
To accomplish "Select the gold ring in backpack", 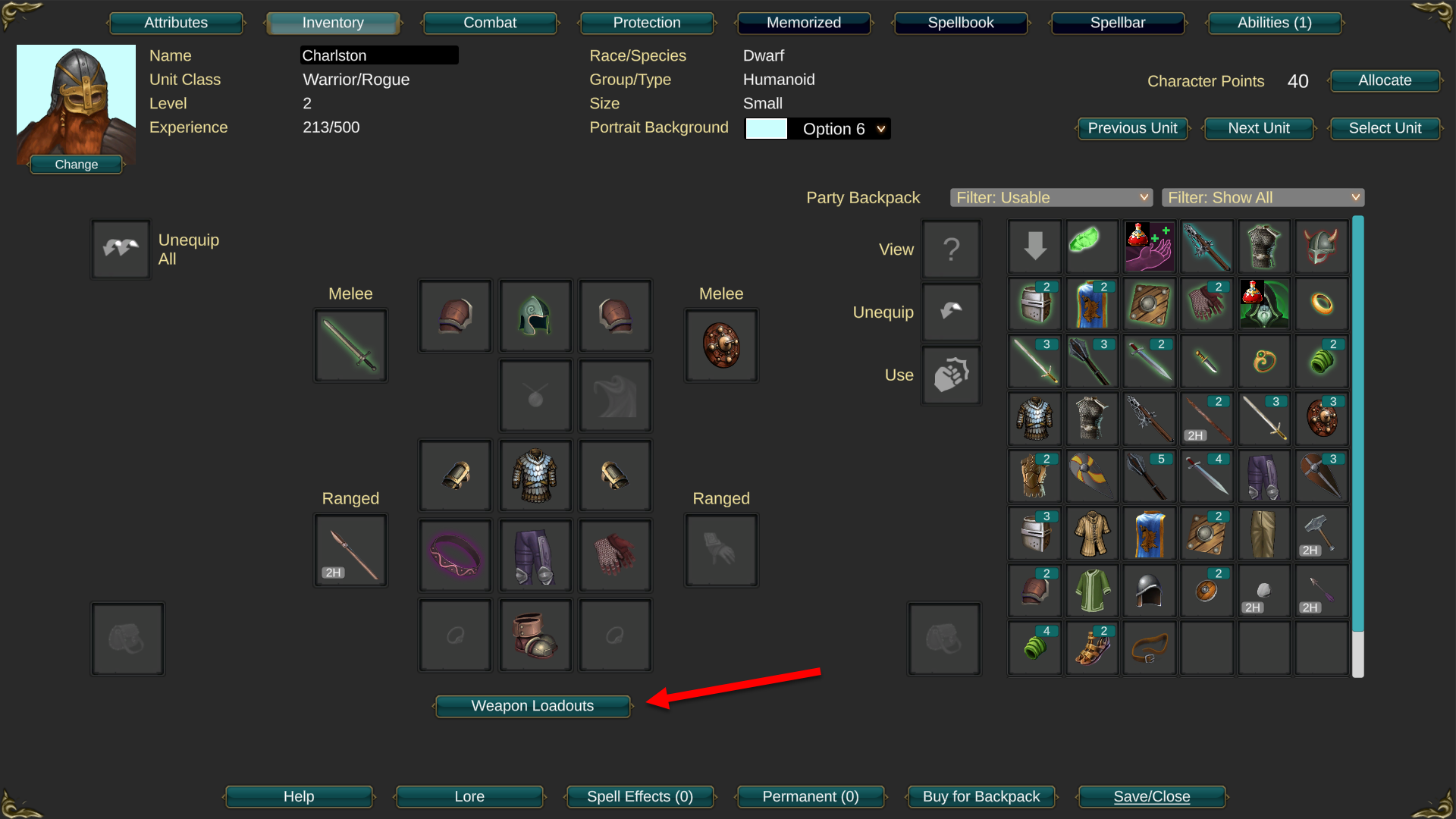I will (x=1322, y=304).
